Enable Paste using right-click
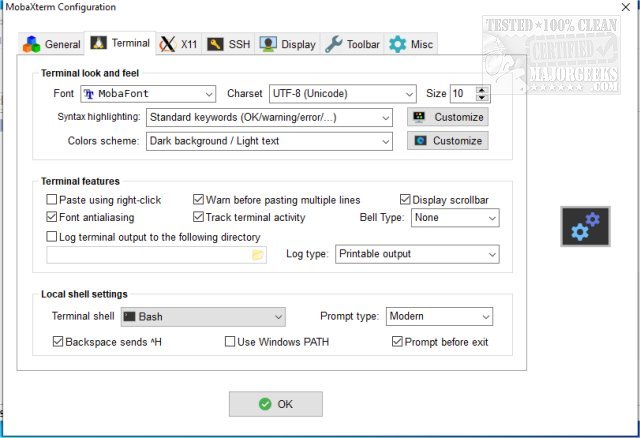This screenshot has height=438, width=640. pos(51,200)
